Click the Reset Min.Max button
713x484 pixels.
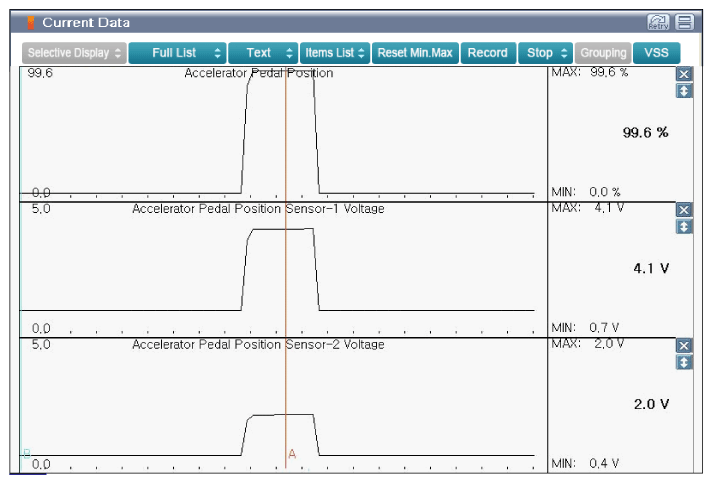click(414, 52)
